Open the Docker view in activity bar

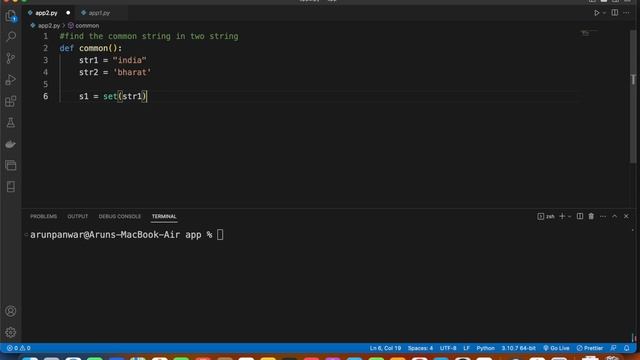tap(11, 144)
